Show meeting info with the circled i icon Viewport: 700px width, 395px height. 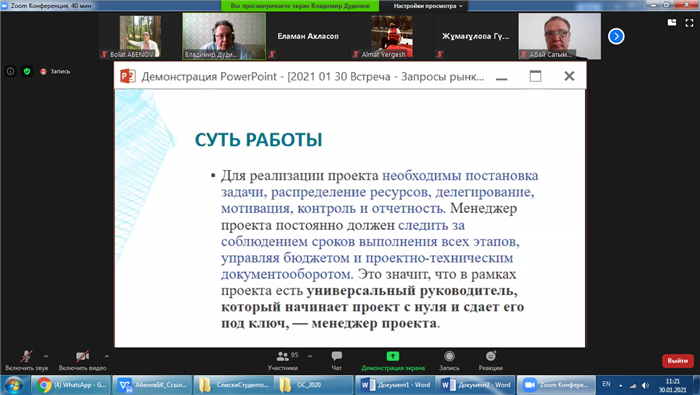(x=11, y=71)
